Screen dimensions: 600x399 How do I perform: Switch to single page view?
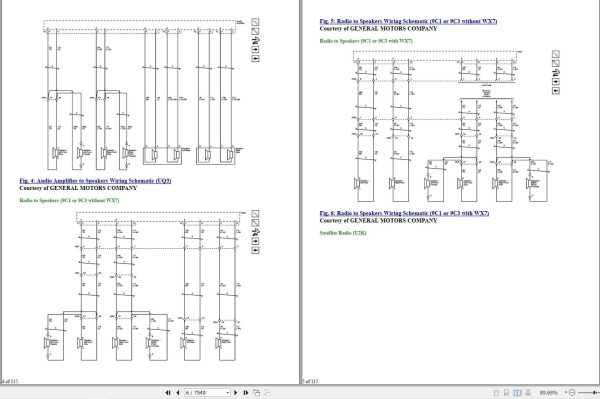point(496,393)
